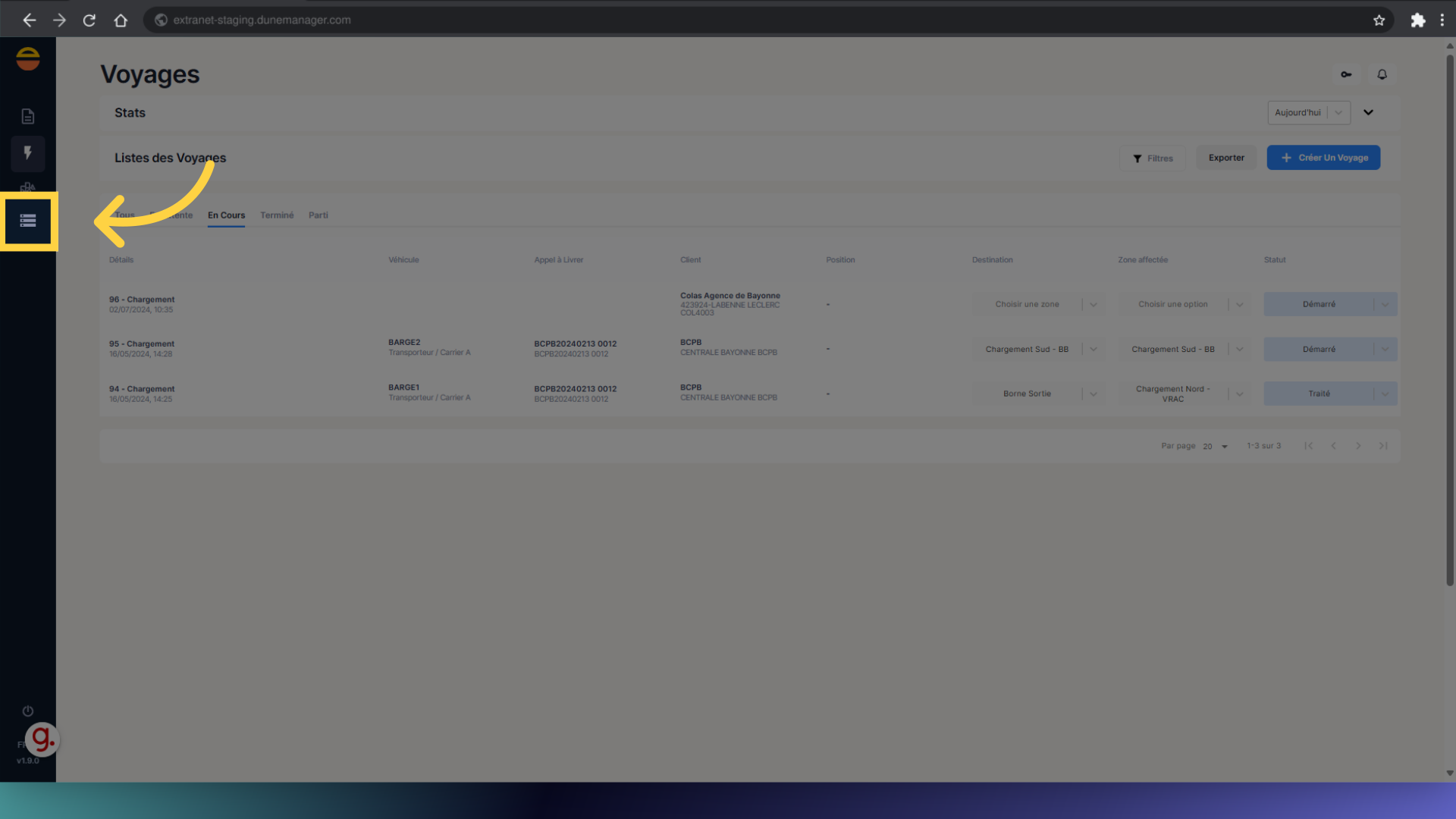Click the notification bell icon

[x=1382, y=74]
